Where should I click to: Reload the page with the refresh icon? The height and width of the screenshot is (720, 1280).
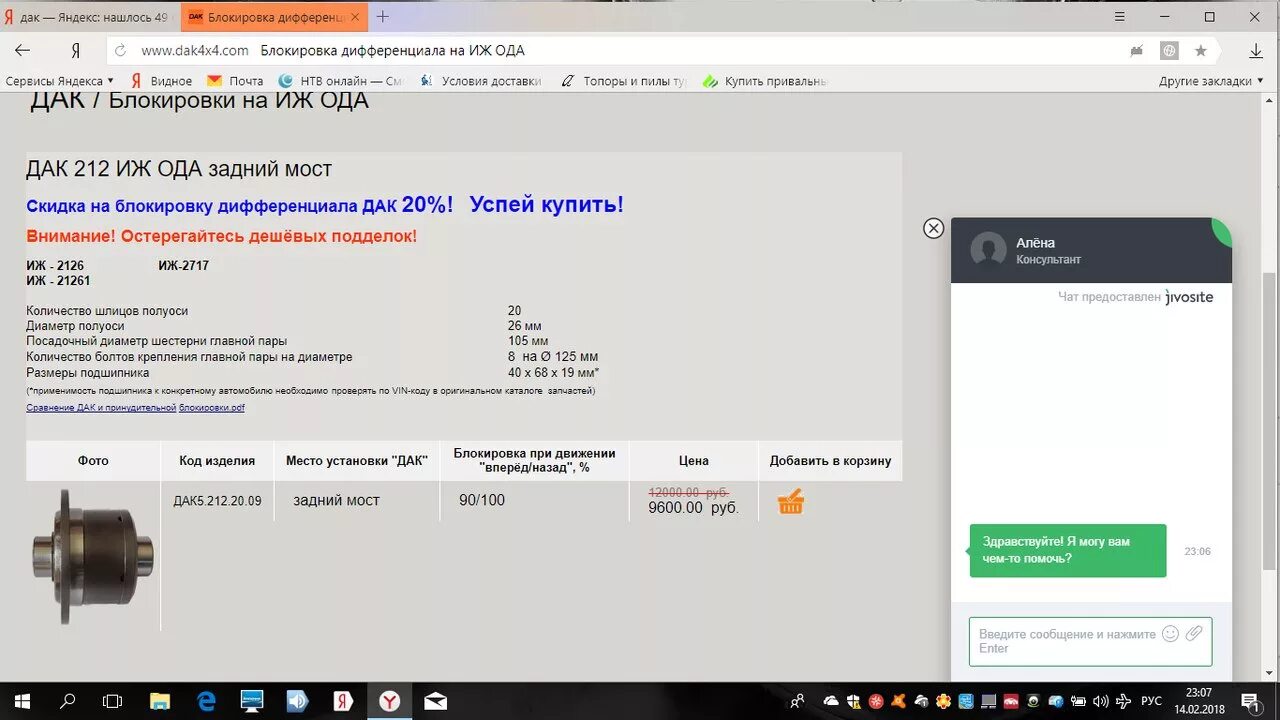click(x=121, y=50)
